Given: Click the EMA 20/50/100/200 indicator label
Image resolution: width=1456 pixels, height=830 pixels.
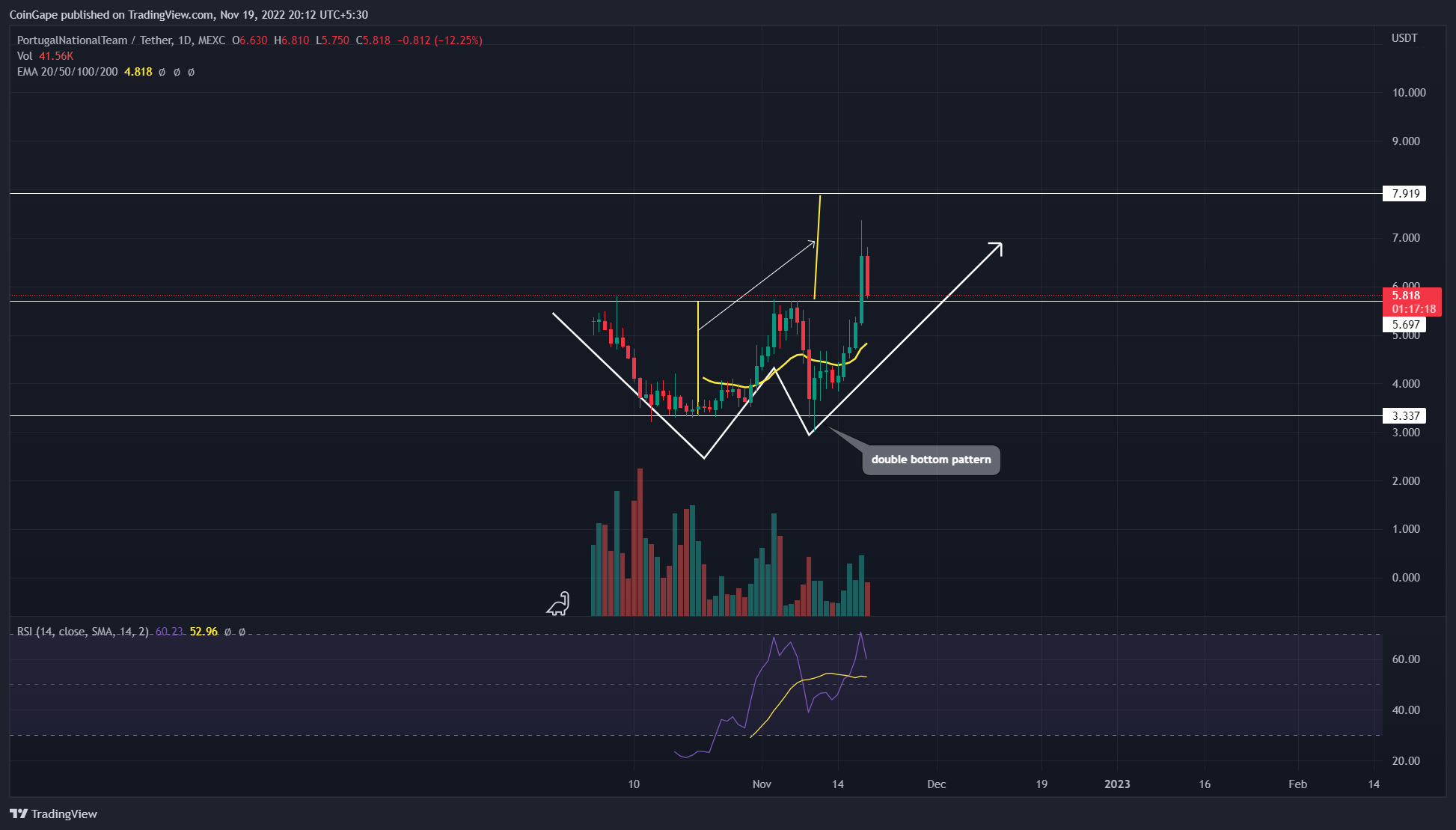Looking at the screenshot, I should point(67,72).
